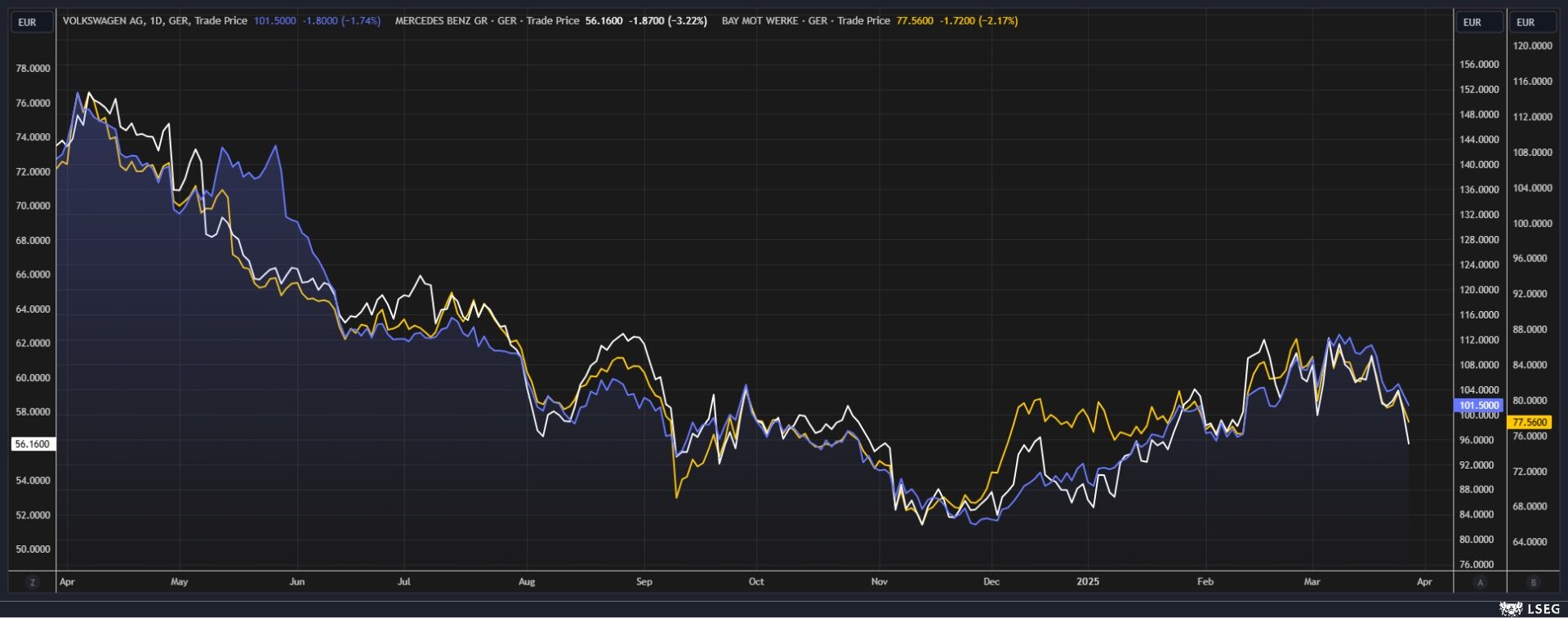Select the MERCEDES BENZ GR legend title
Screen dimensions: 1568x618
tap(488, 21)
